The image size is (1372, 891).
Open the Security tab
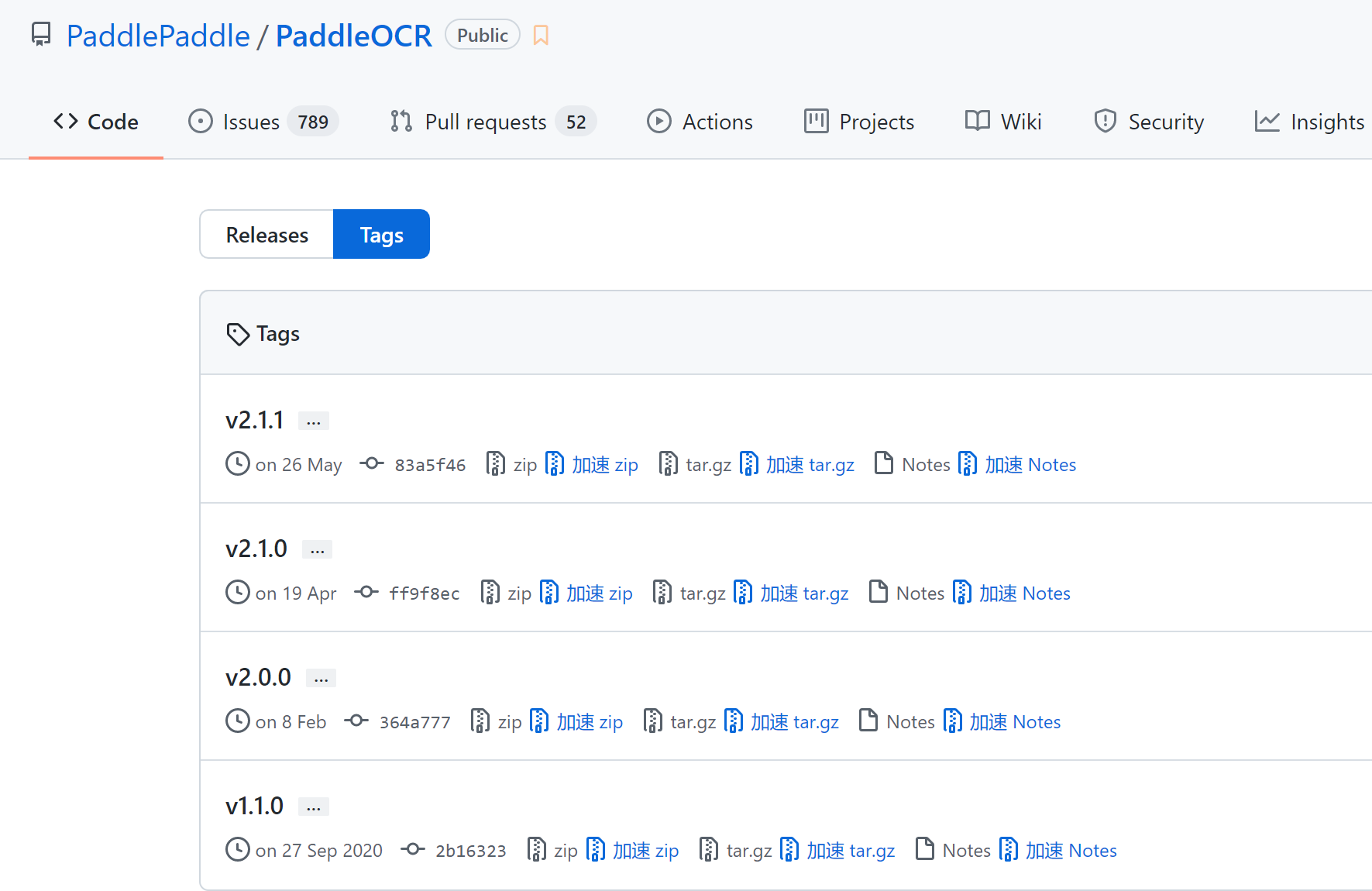[1149, 122]
